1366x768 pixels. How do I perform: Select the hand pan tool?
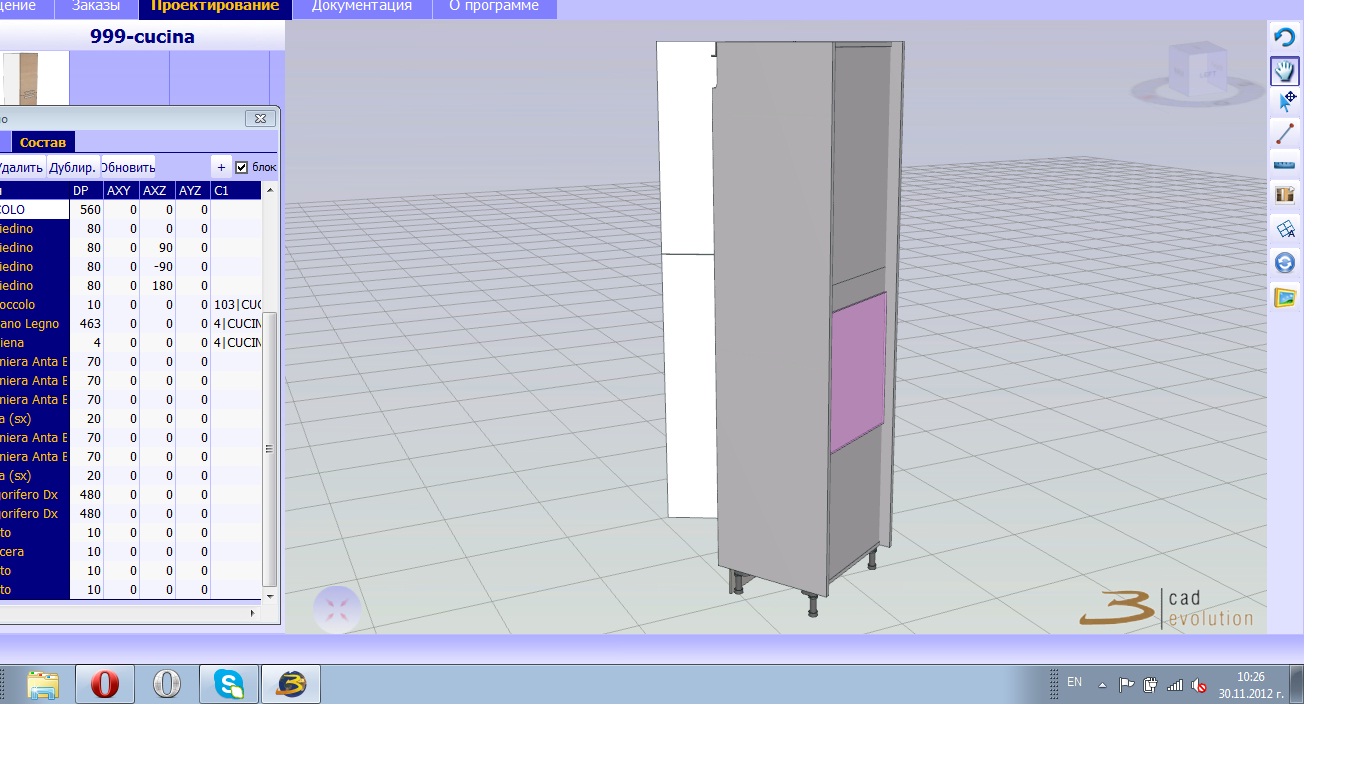point(1285,71)
